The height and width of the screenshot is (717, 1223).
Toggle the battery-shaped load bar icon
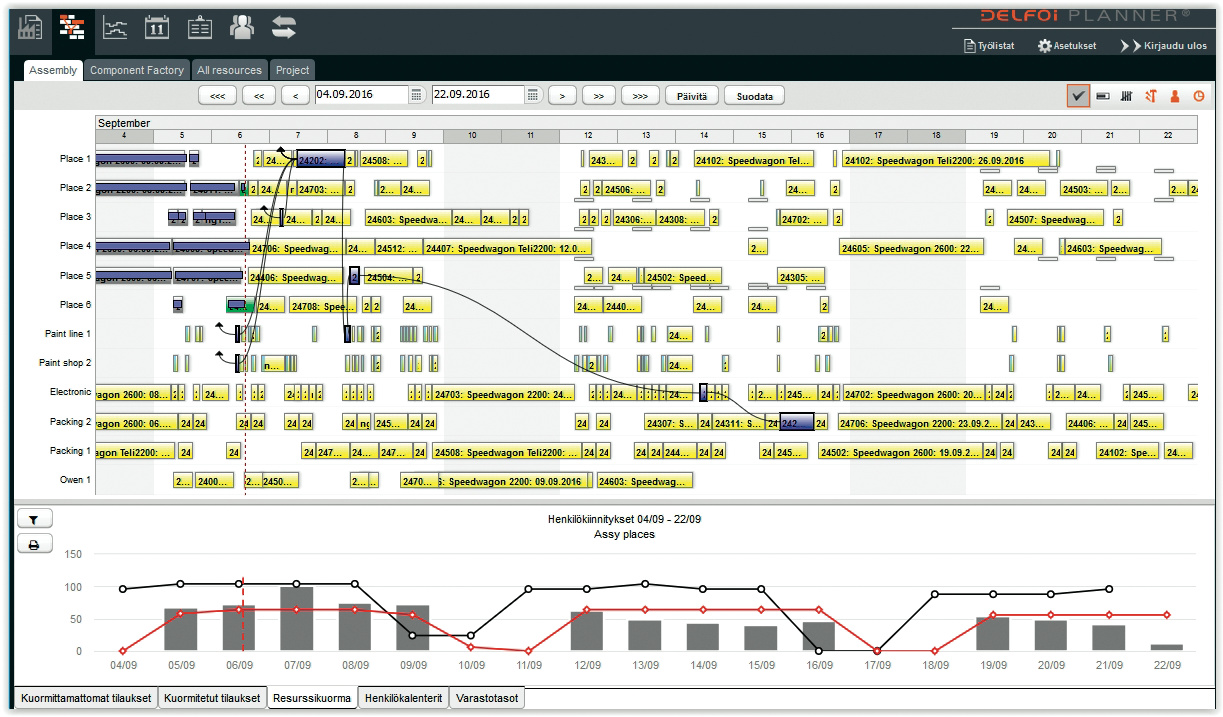click(1103, 96)
